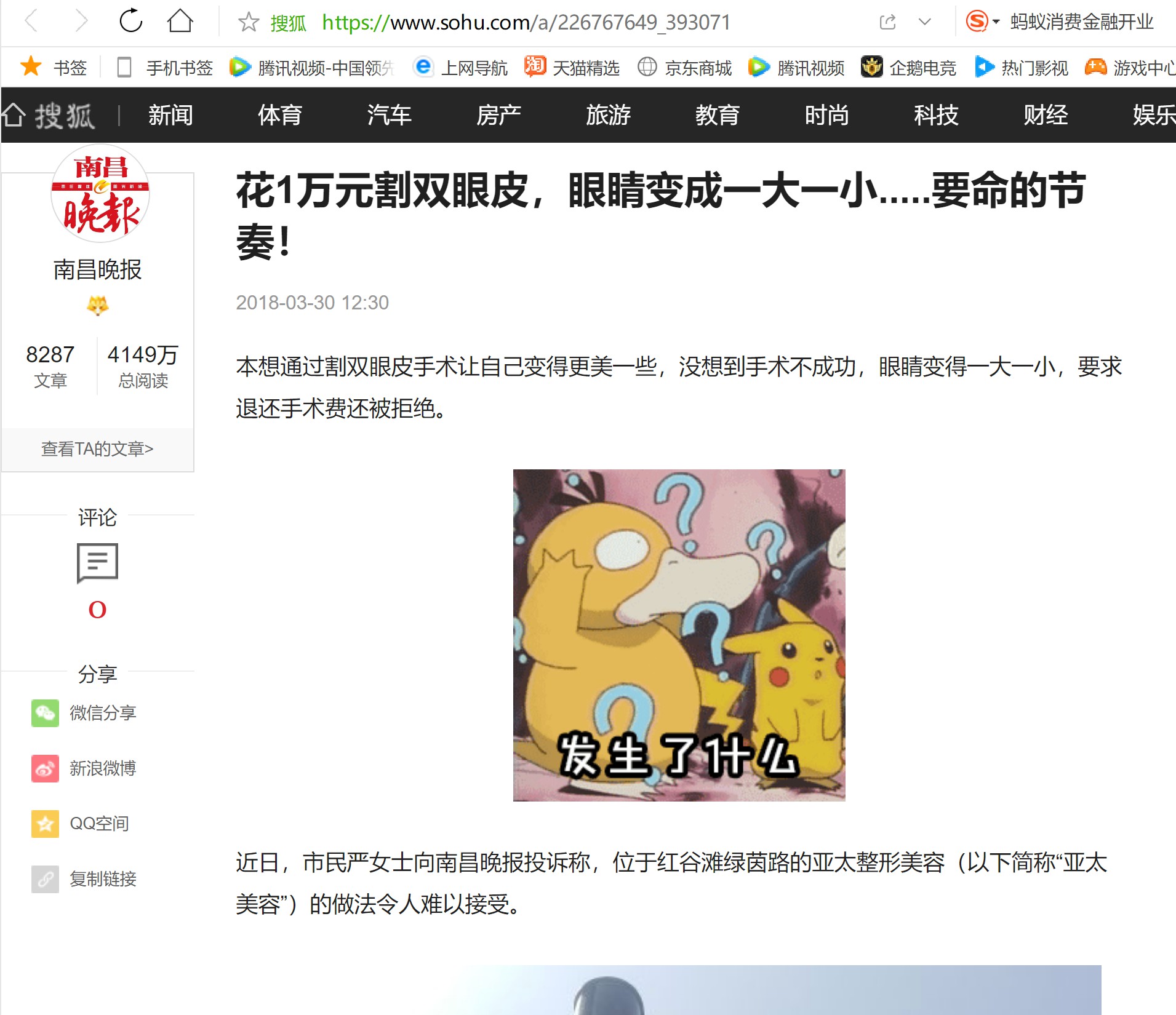1176x1015 pixels.
Task: Click the date 2018-03-30 12:30
Action: [x=312, y=303]
